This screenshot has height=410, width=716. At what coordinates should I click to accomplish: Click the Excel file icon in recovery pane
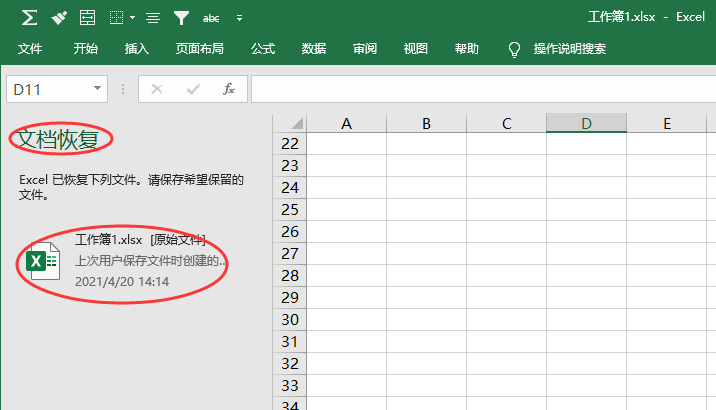pyautogui.click(x=43, y=261)
